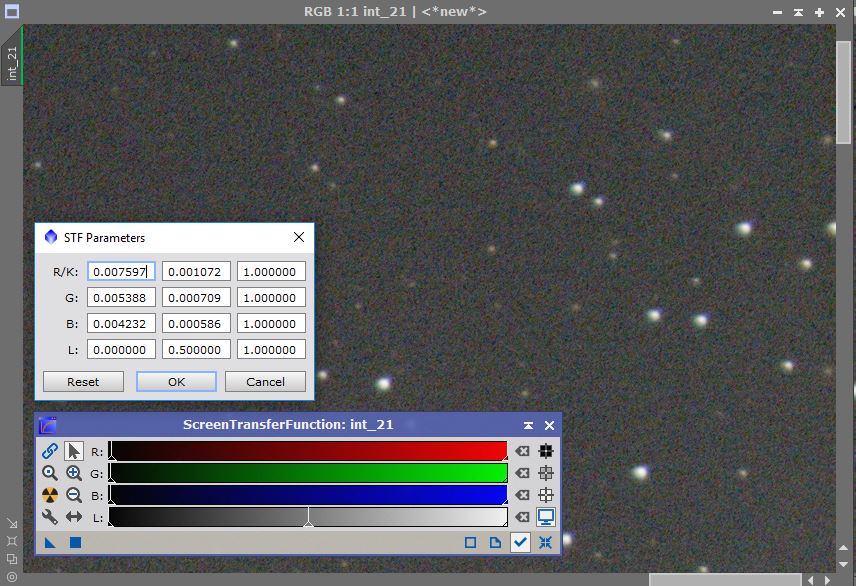Click the radioactive Auto Stretch icon
Screen dimensions: 856x586
(x=49, y=495)
